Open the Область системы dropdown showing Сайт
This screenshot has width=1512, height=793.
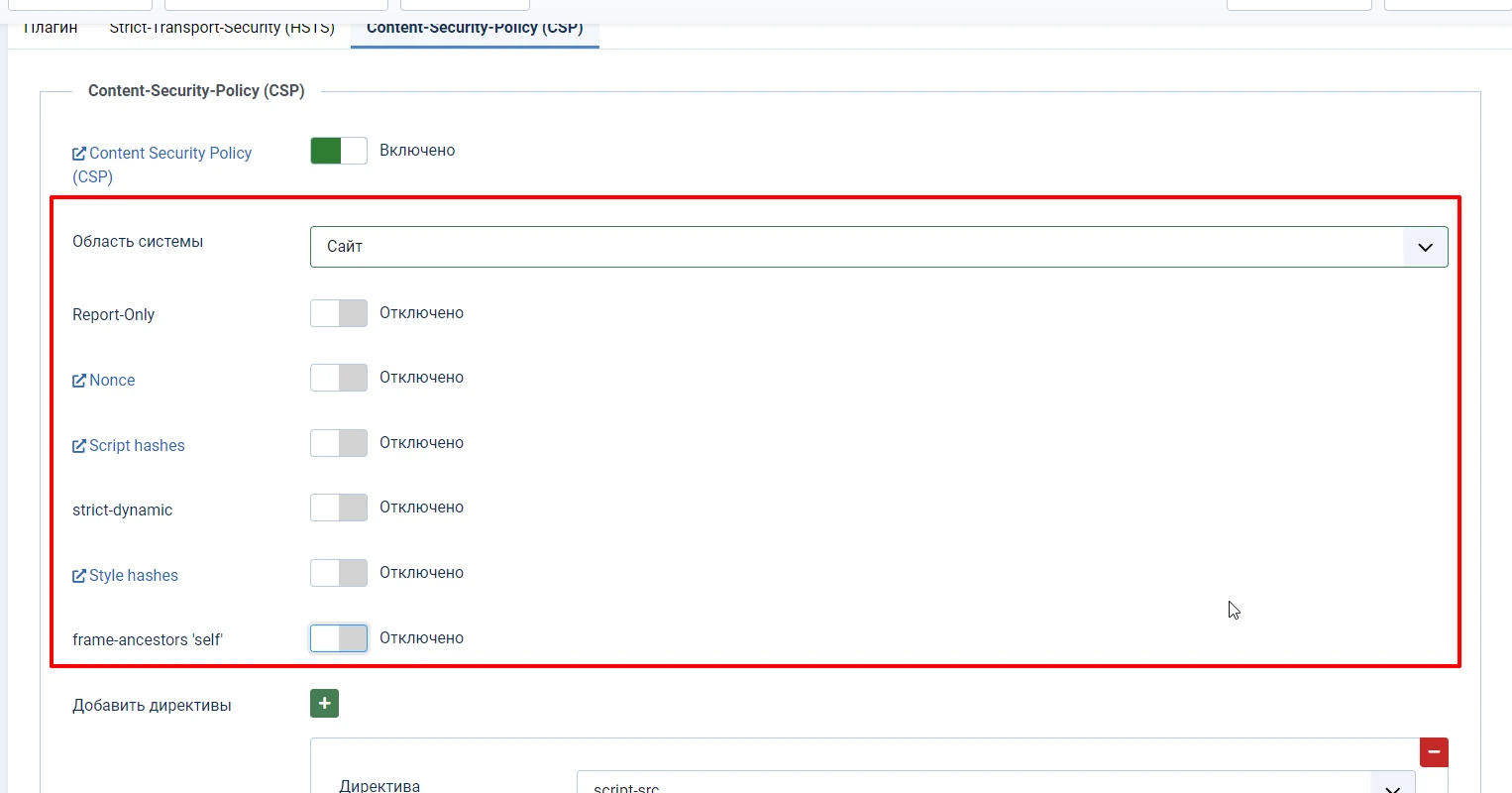[879, 247]
